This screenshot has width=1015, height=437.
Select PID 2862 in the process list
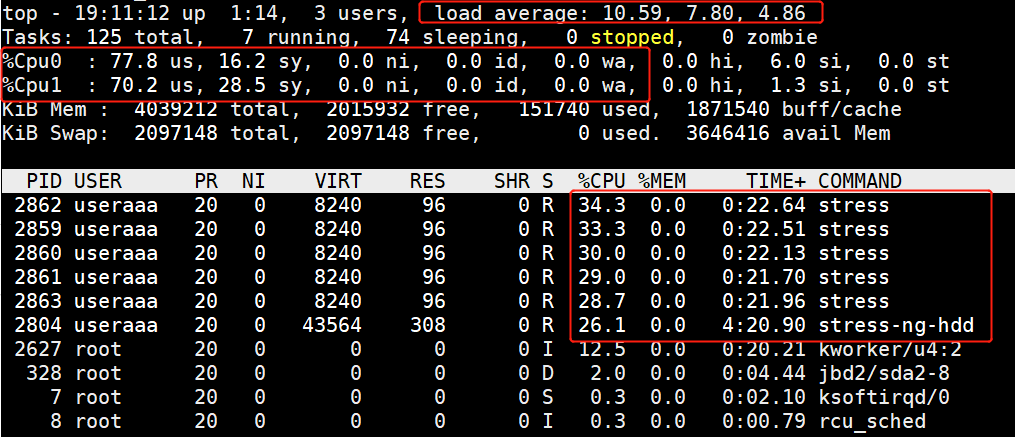38,206
